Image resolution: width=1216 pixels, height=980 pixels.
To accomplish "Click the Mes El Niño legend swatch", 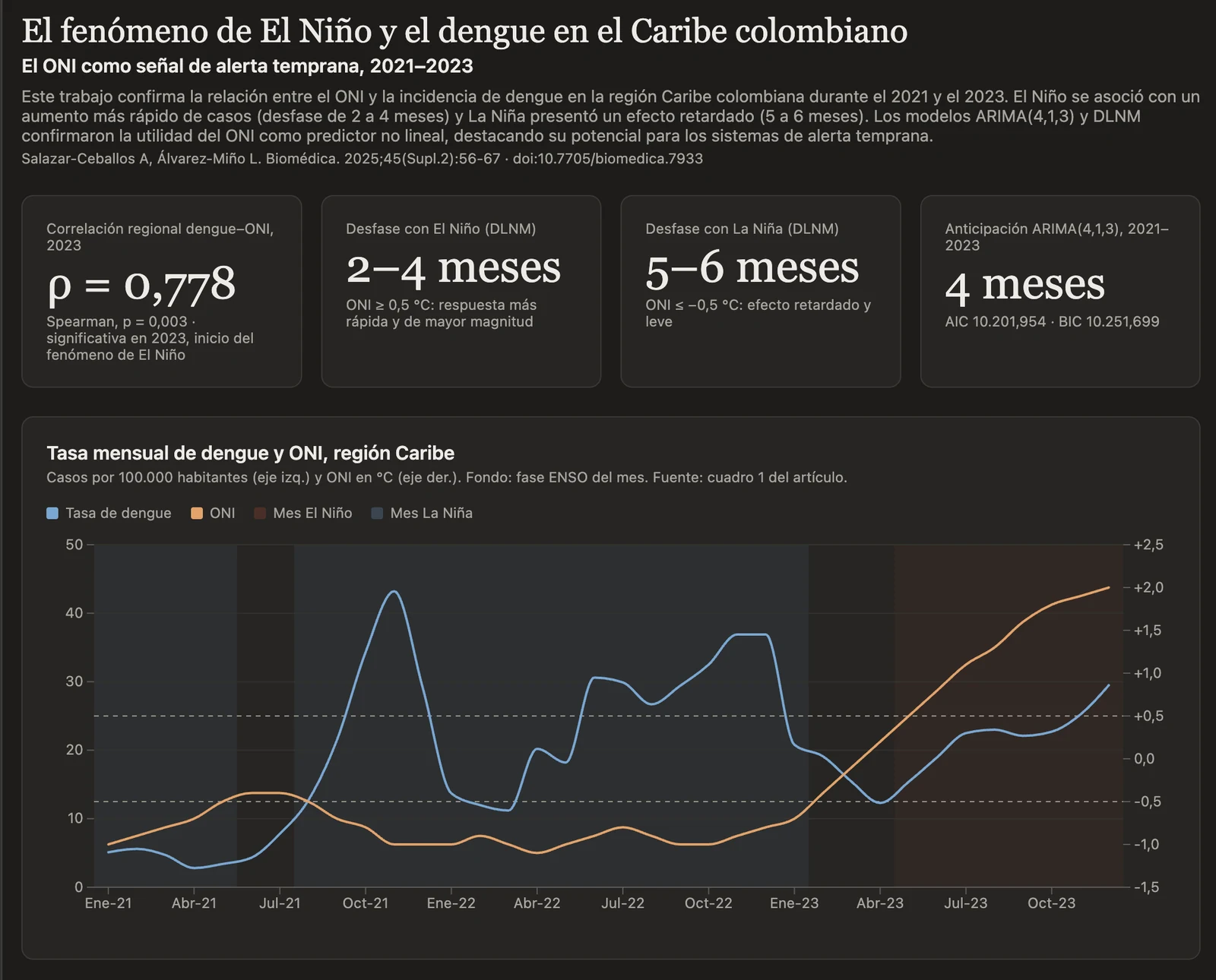I will pos(260,514).
